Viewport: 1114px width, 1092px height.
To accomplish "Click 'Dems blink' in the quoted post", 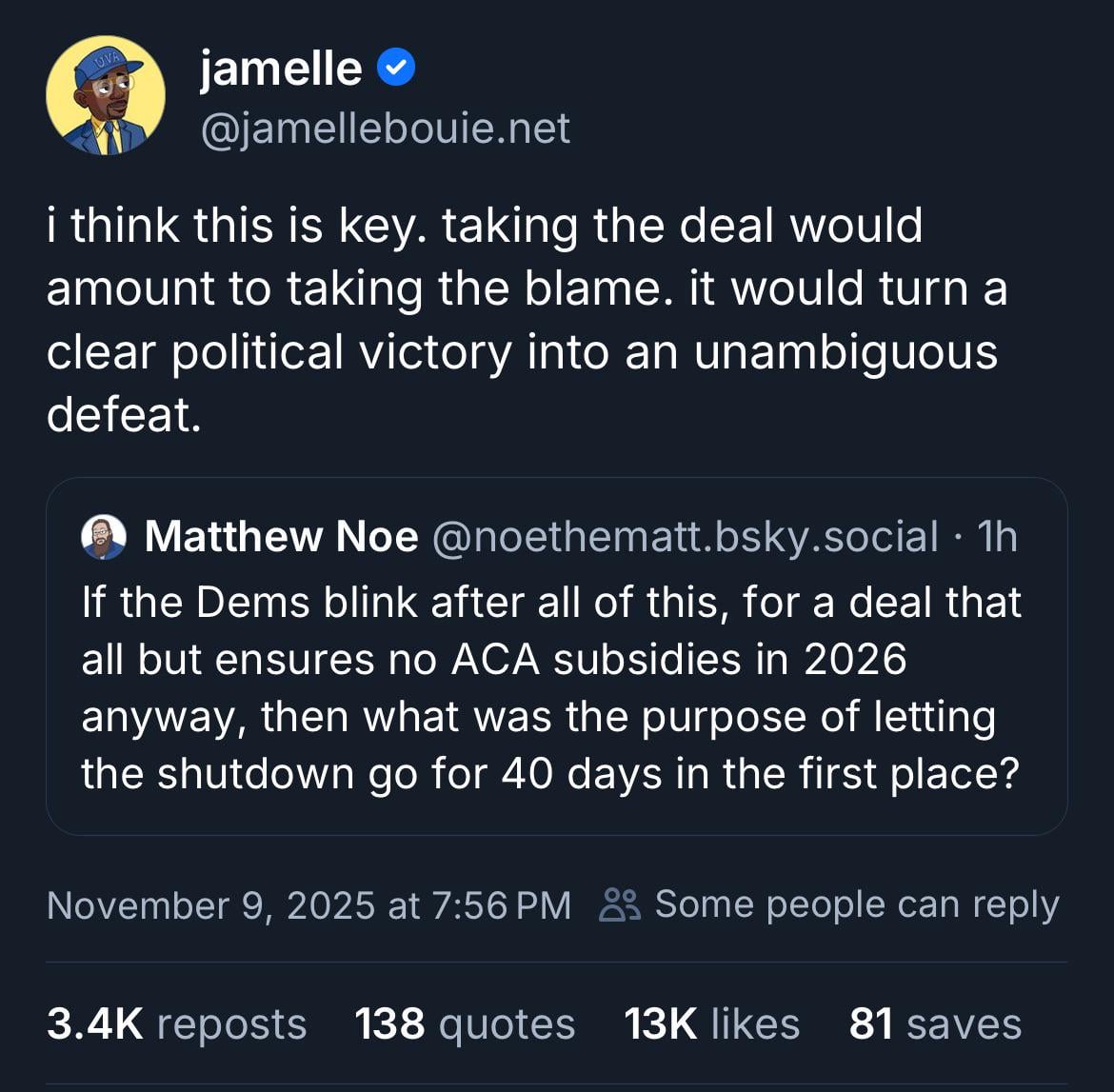I will click(307, 603).
